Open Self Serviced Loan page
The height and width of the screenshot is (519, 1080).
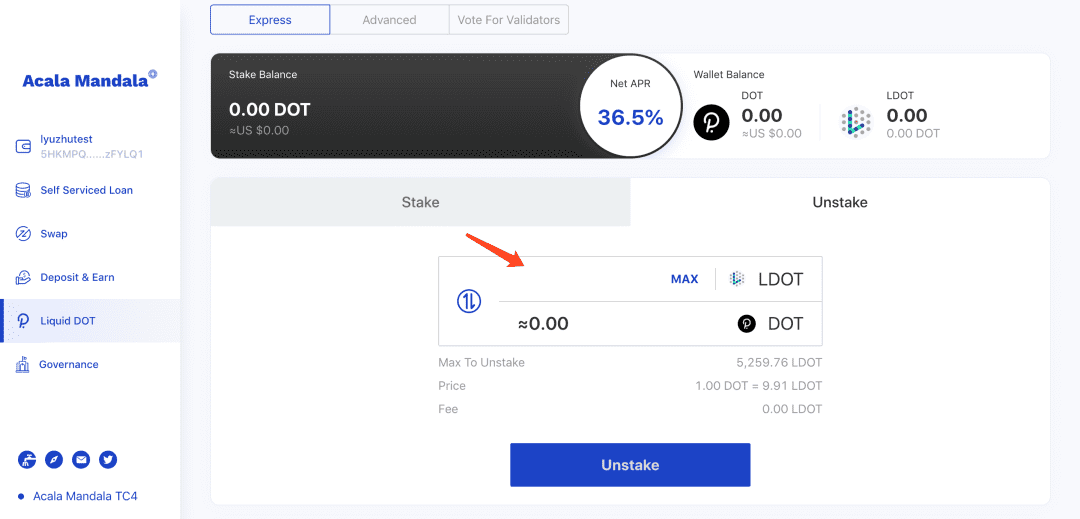click(87, 190)
